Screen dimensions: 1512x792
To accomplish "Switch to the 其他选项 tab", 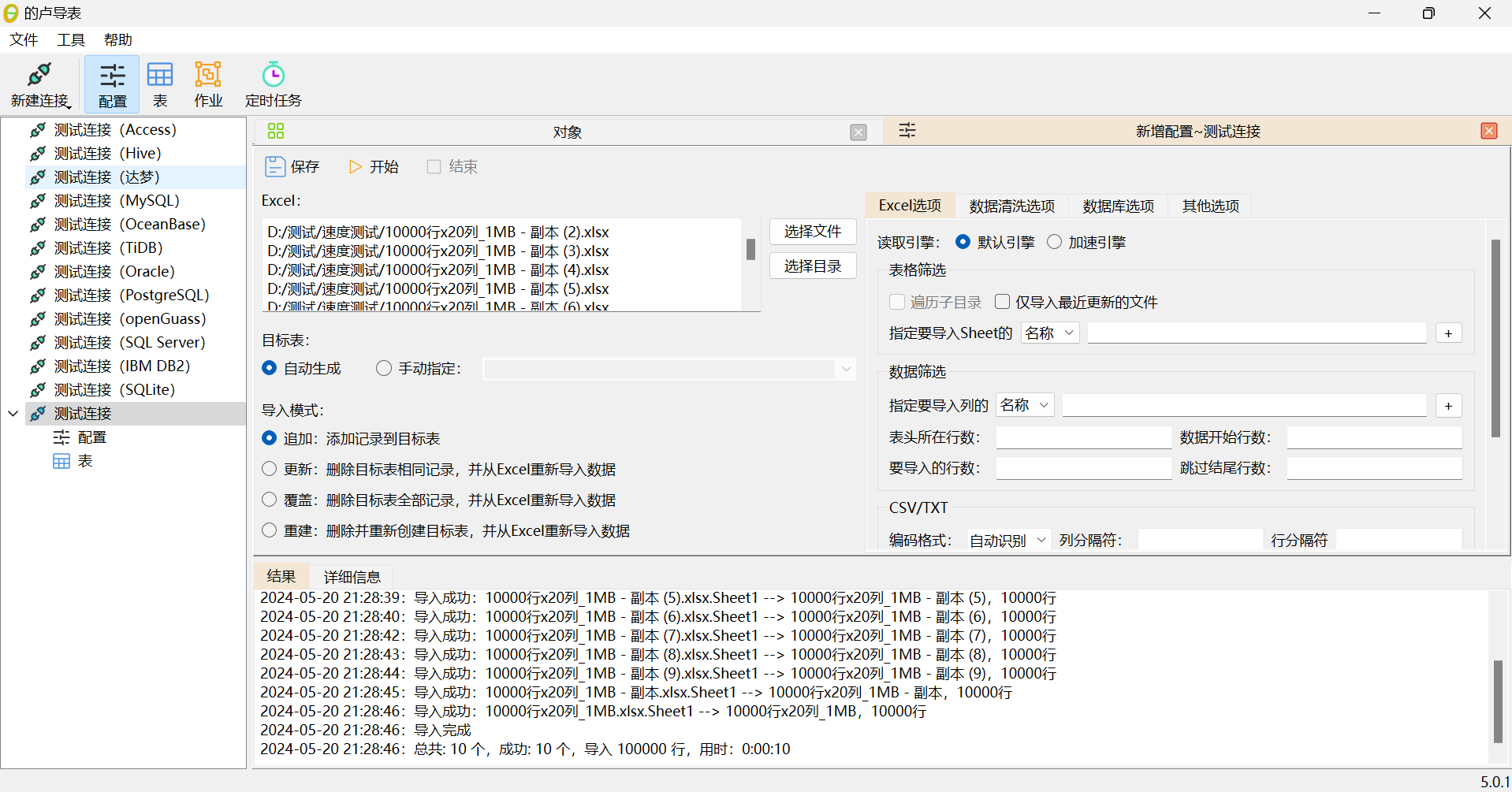I will [1210, 206].
